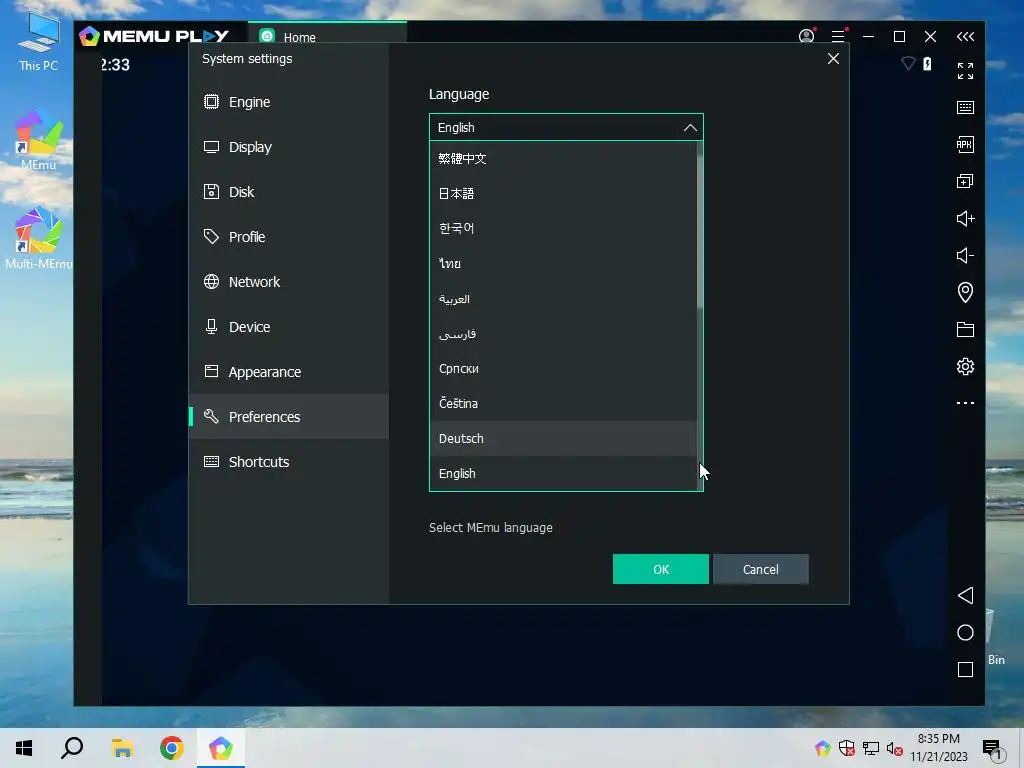The height and width of the screenshot is (768, 1024).
Task: Open the Windows Security tray icon
Action: tap(846, 748)
